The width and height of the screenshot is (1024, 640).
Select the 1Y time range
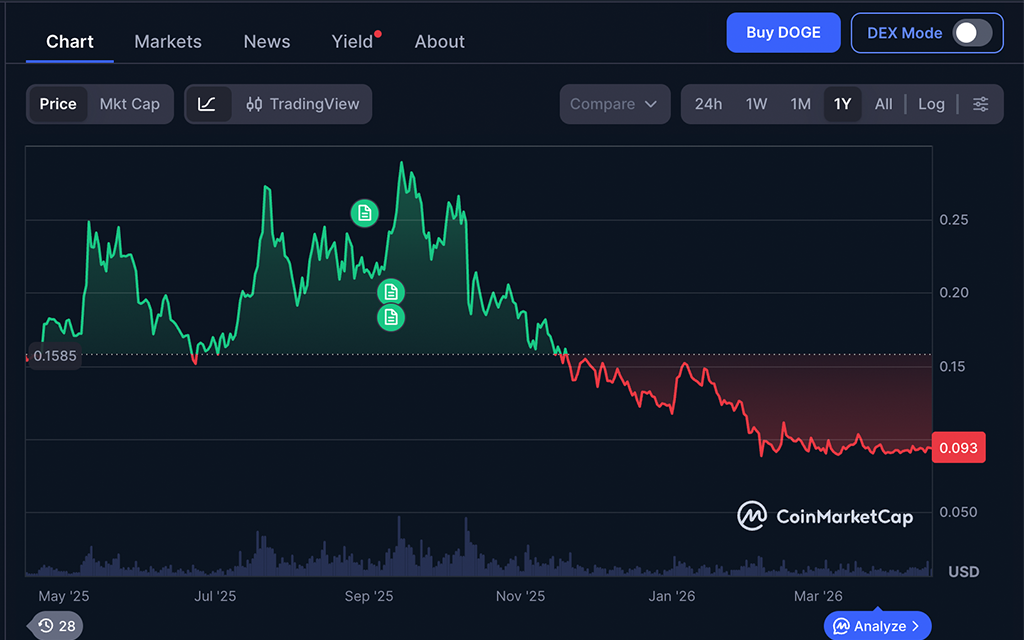coord(843,104)
